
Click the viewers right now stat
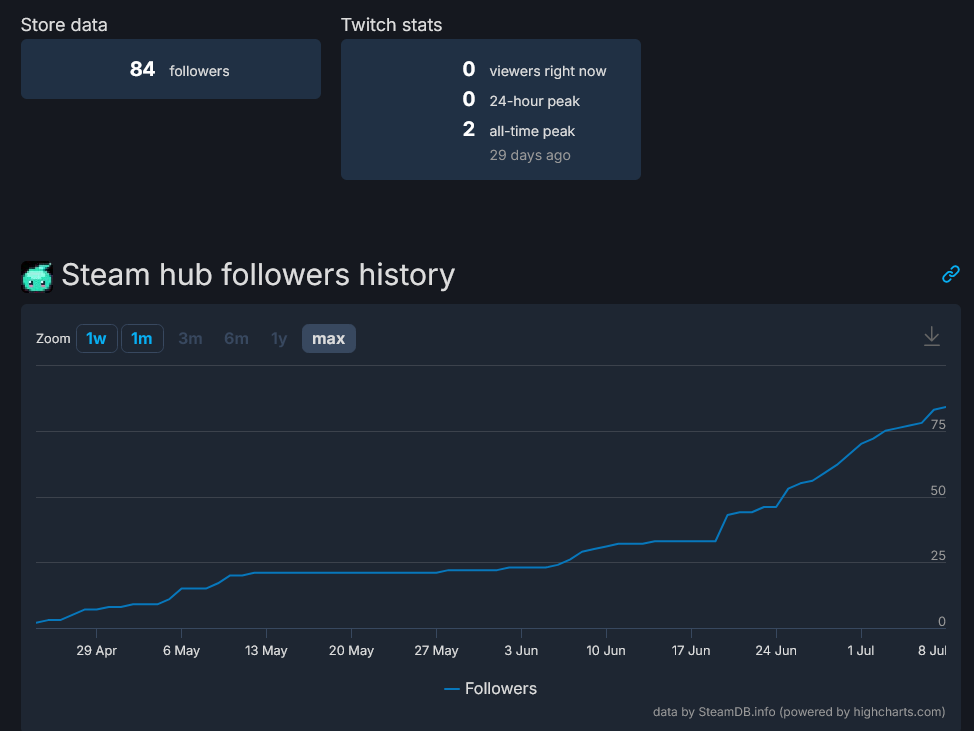tap(534, 70)
